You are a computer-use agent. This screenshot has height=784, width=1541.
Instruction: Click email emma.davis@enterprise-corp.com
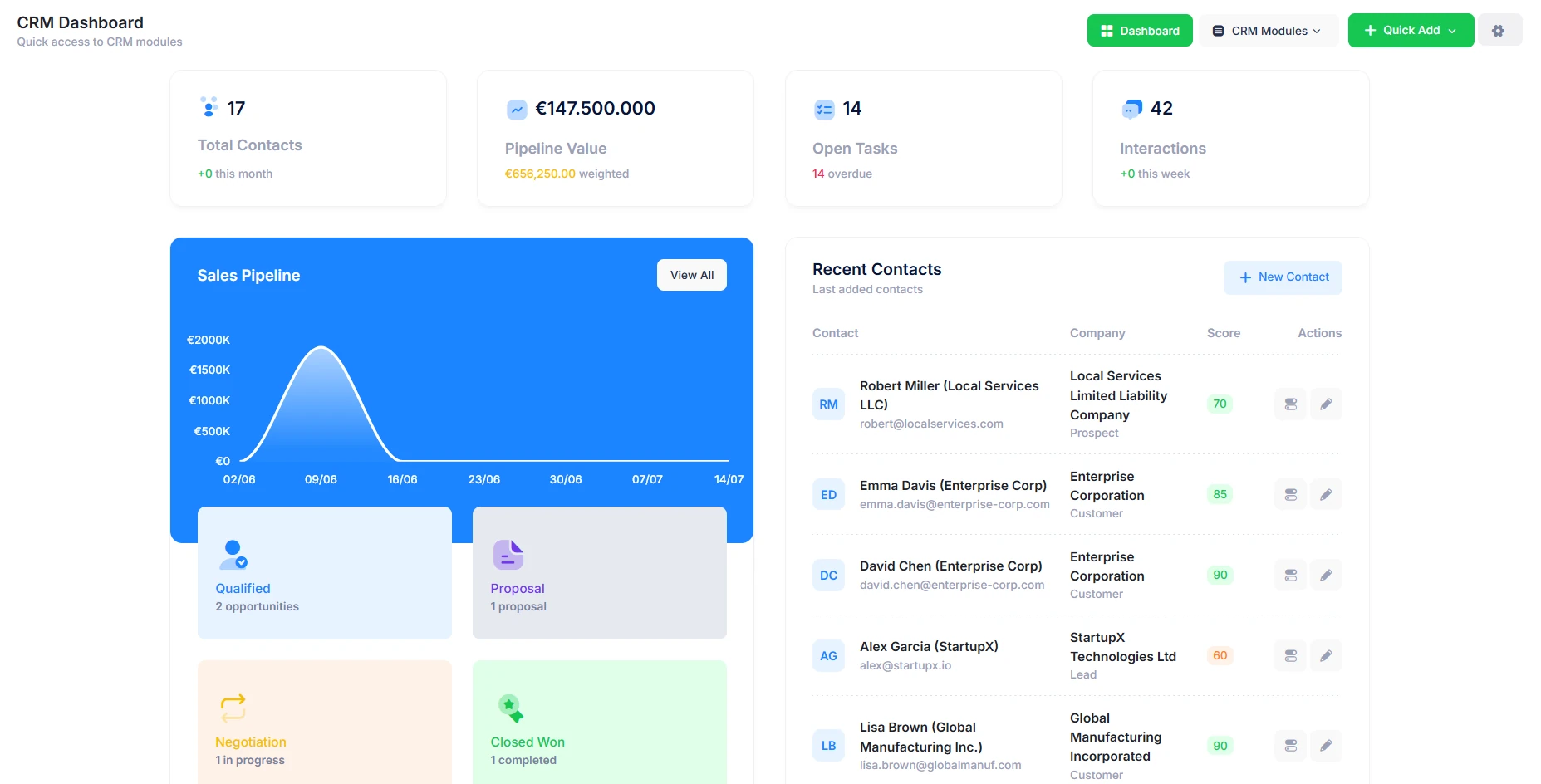click(955, 504)
